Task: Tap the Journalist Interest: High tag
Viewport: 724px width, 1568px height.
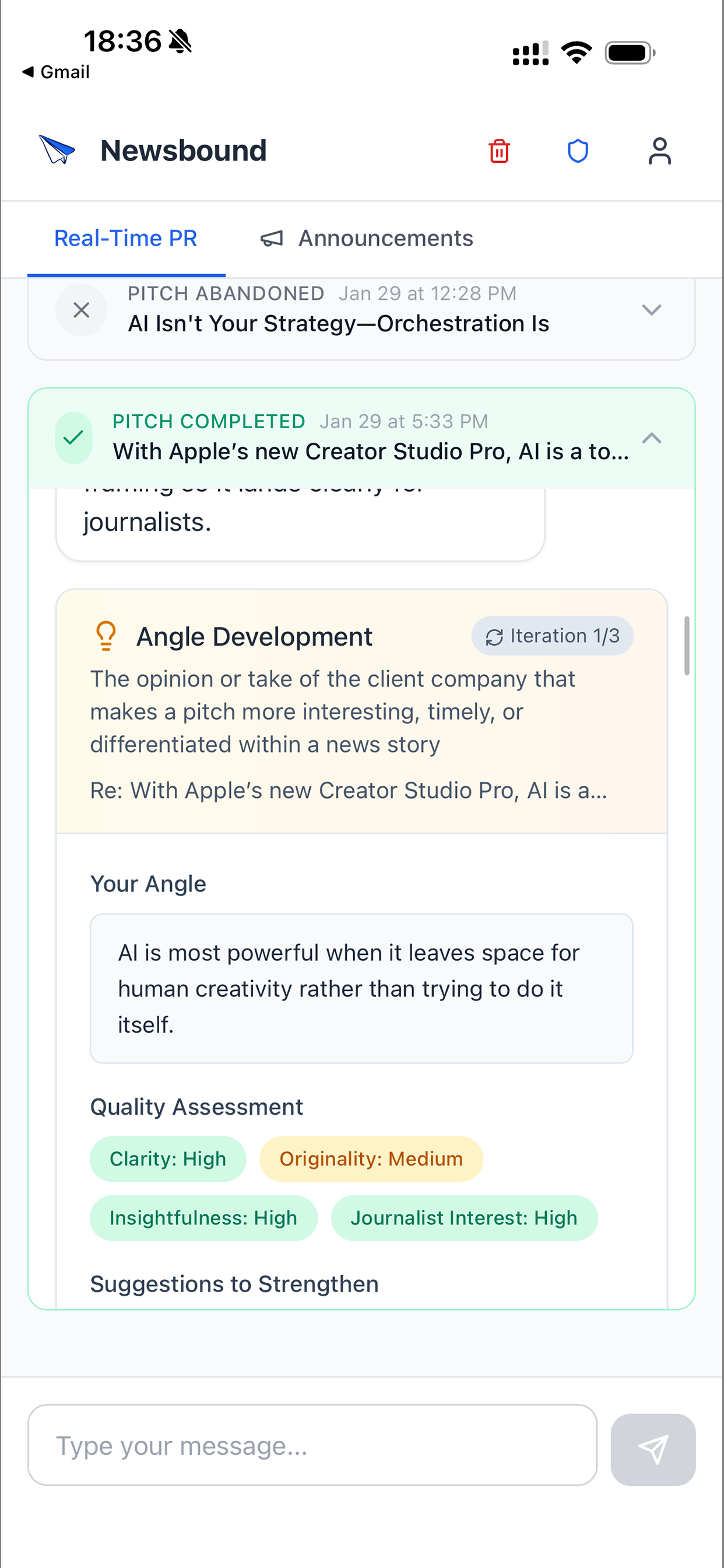Action: (x=464, y=1217)
